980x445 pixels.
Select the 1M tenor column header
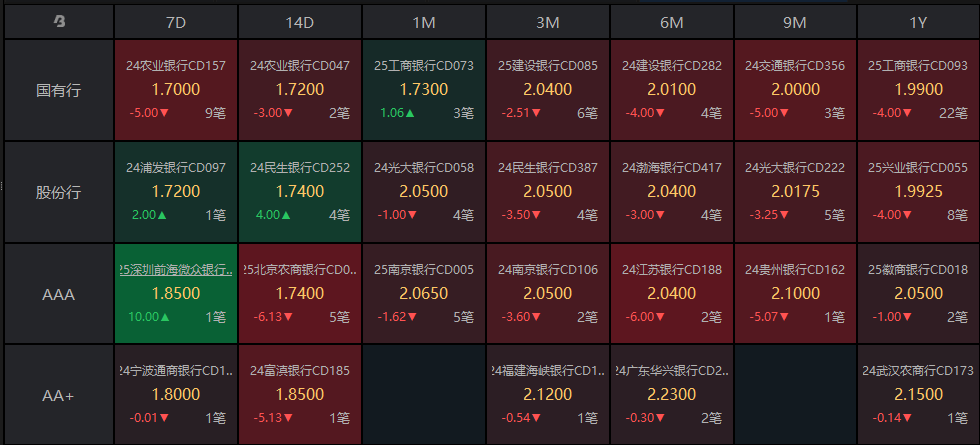click(424, 21)
